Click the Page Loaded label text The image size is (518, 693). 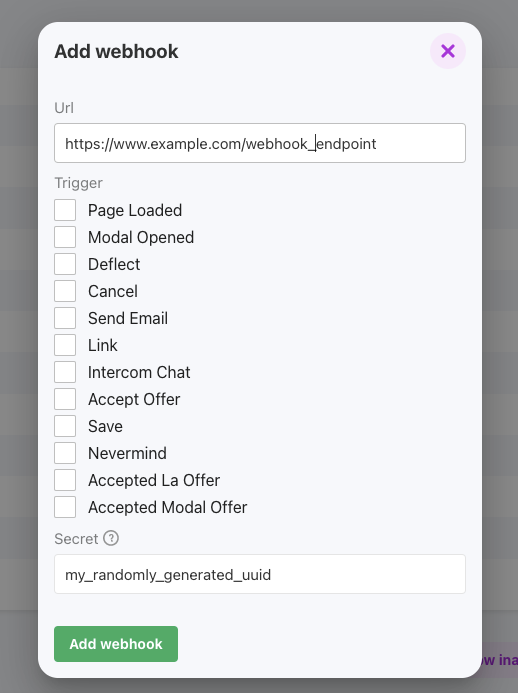[135, 210]
